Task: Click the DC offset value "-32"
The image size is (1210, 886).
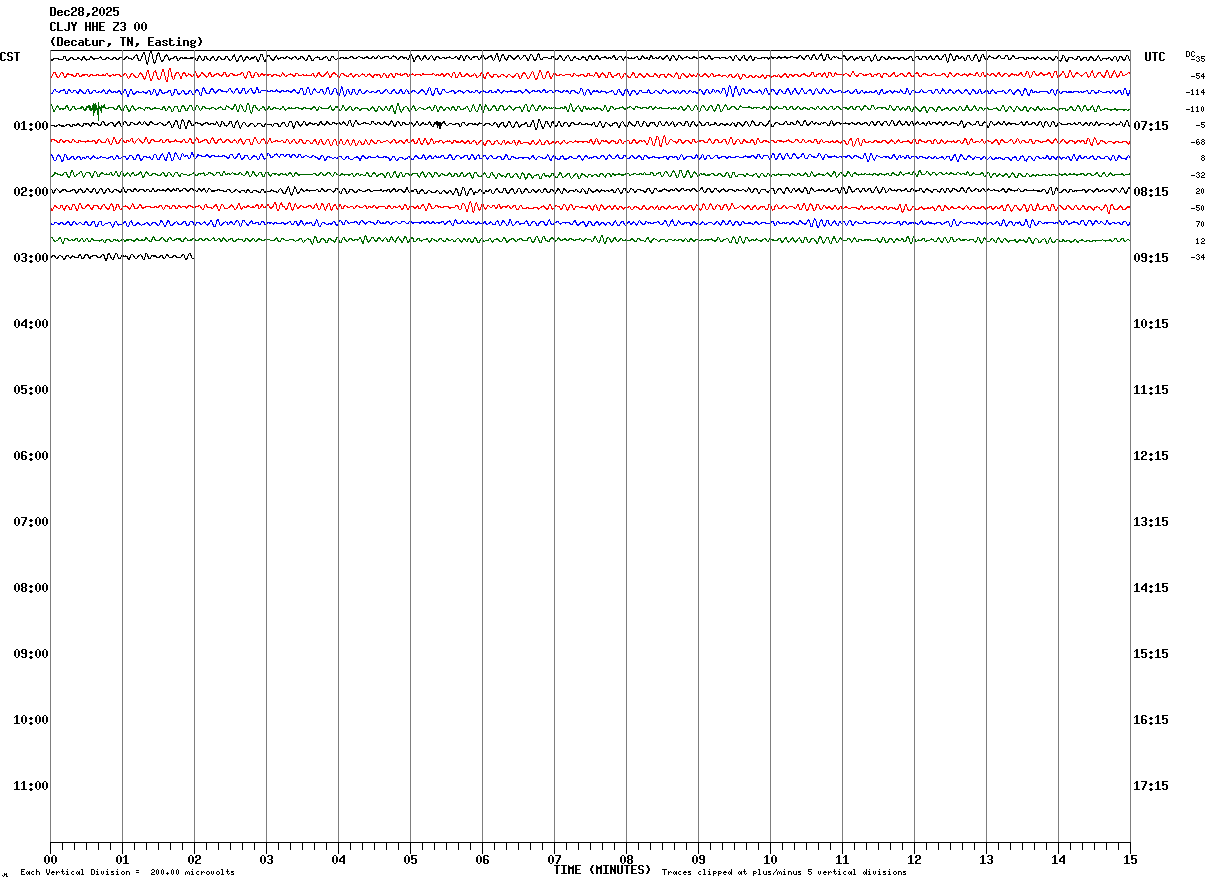Action: (1197, 175)
